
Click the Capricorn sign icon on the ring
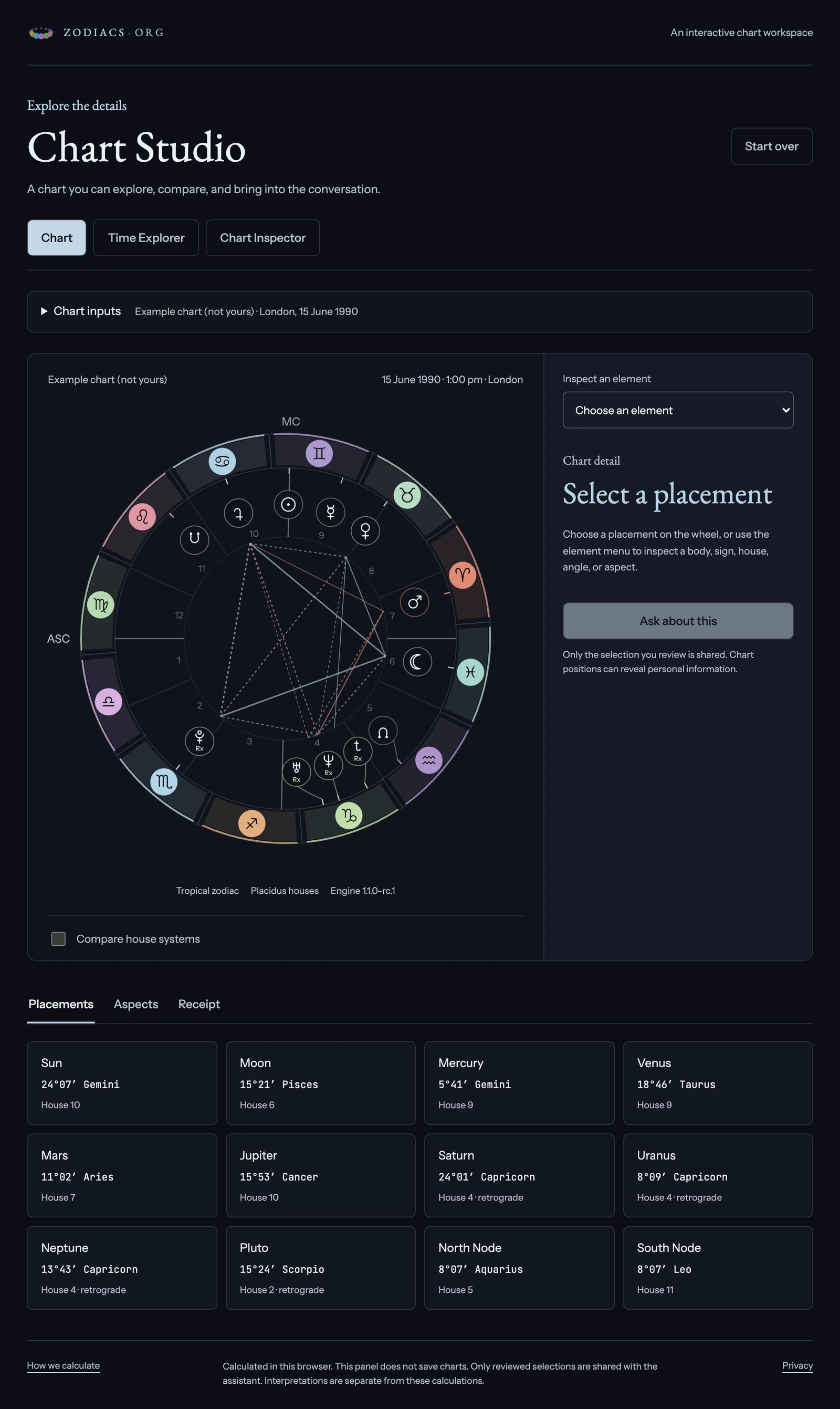349,815
